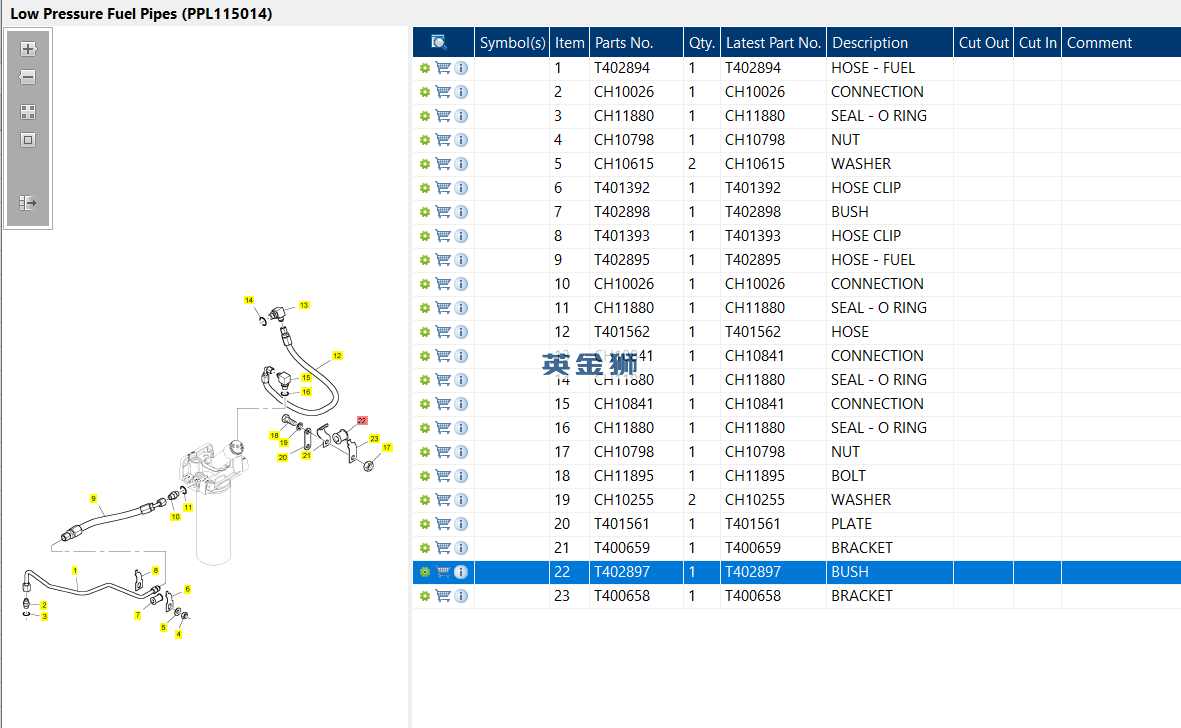Click T402897 in Latest Part No. column

coord(753,572)
